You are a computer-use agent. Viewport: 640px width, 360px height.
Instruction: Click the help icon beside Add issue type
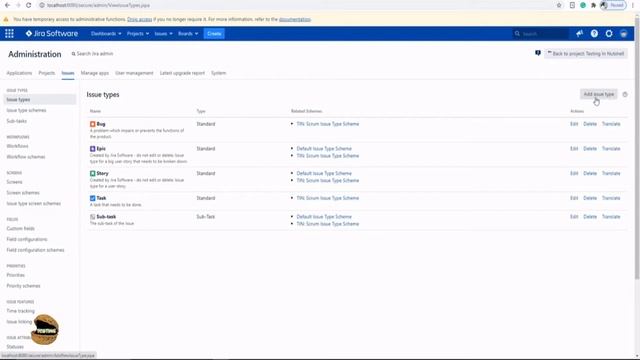[625, 94]
